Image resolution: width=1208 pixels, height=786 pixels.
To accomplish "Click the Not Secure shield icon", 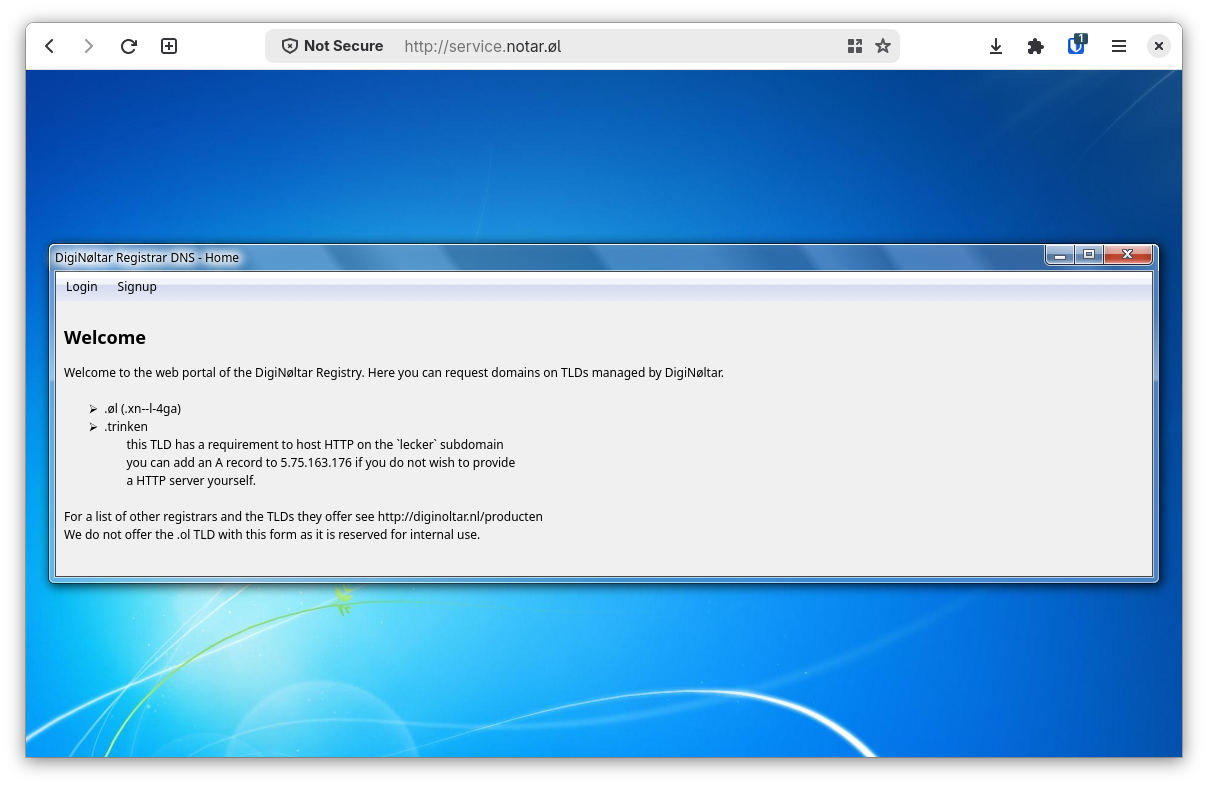I will 290,46.
